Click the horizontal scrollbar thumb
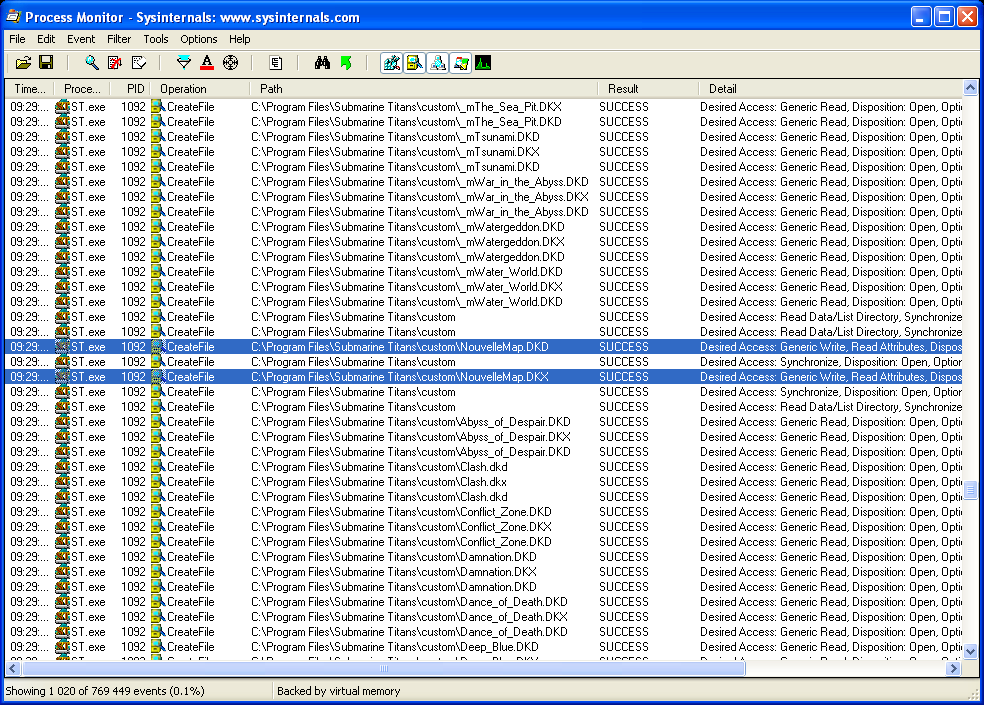This screenshot has width=984, height=705. pos(383,669)
